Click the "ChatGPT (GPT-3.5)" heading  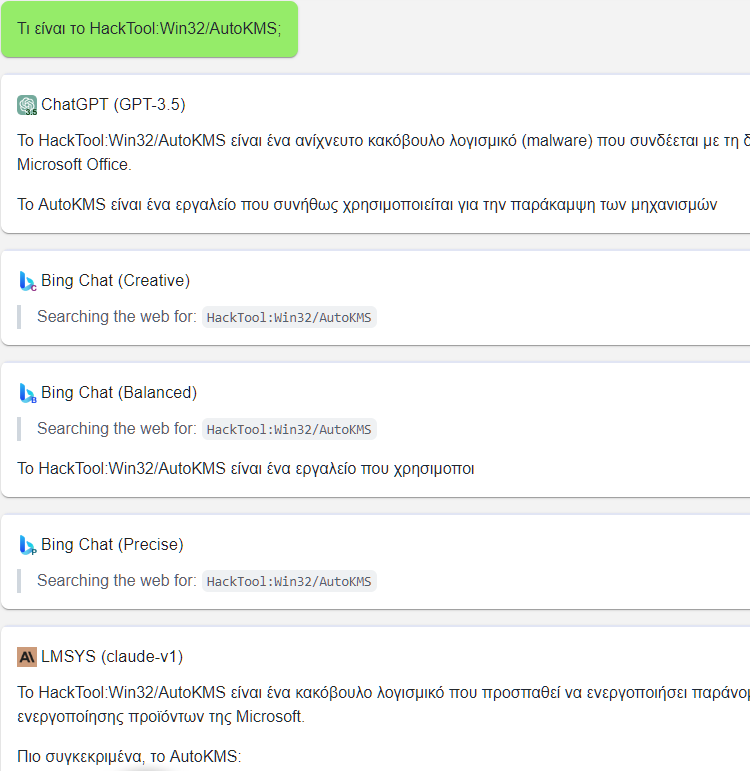[113, 105]
